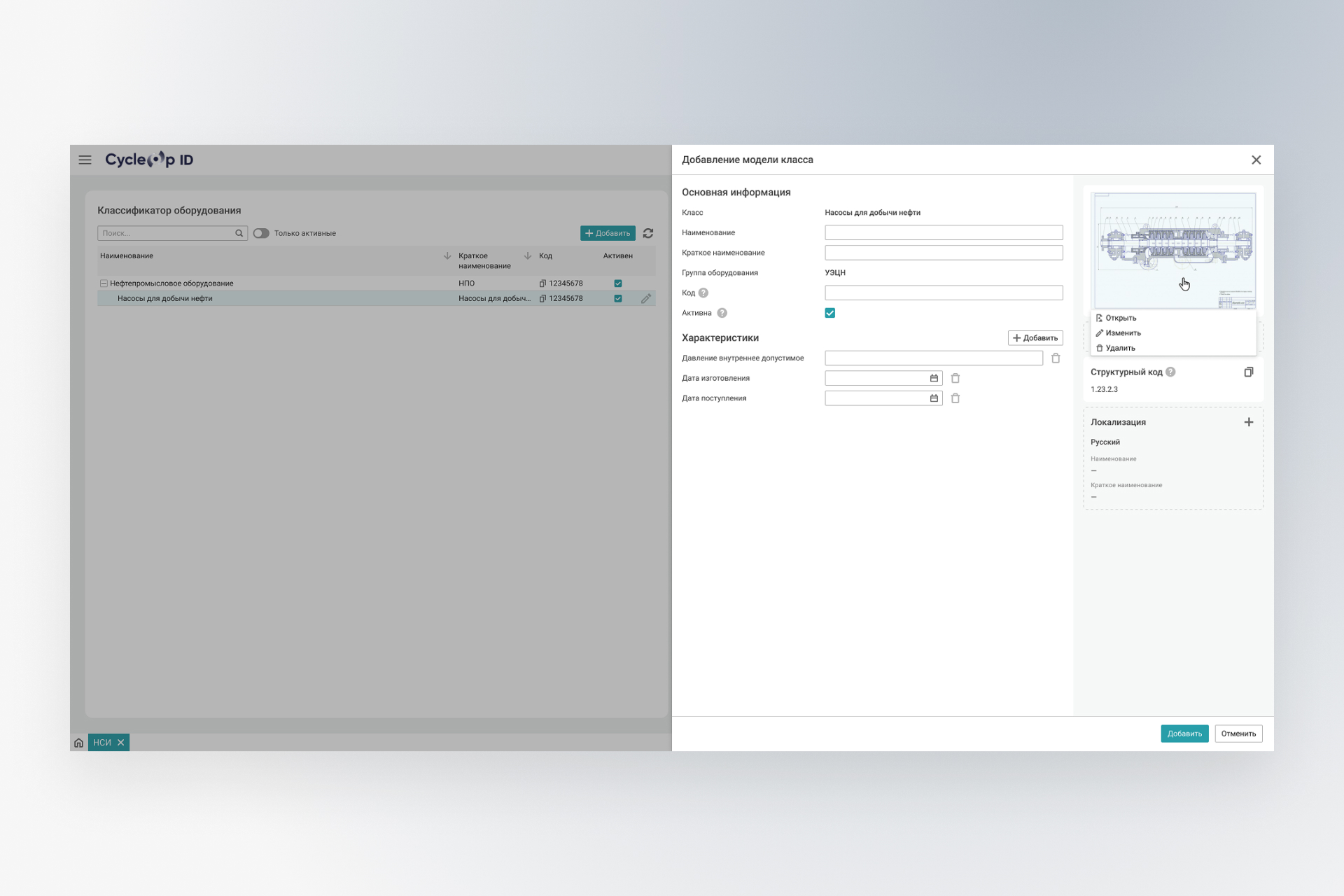The width and height of the screenshot is (1344, 896).
Task: Click the home icon in bottom bar
Action: click(x=78, y=743)
